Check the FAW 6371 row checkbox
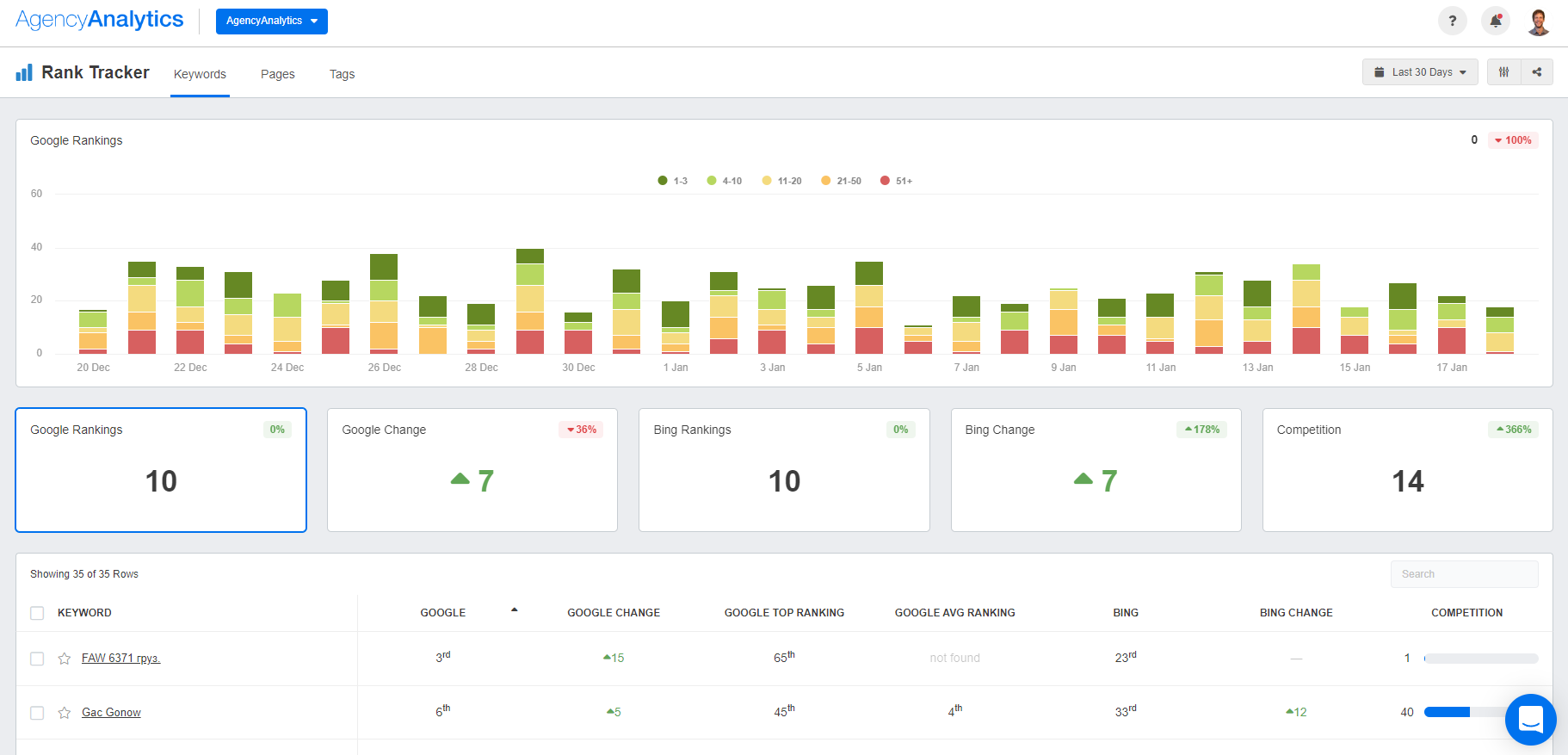 click(x=37, y=659)
